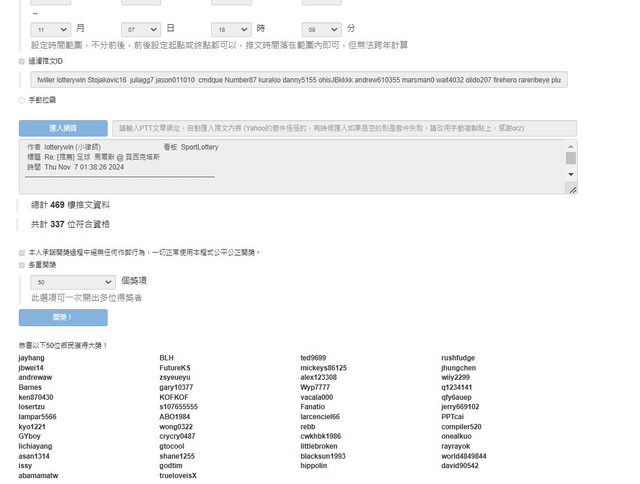Open the month dropdown showing 11
The image size is (640, 484).
pos(50,30)
